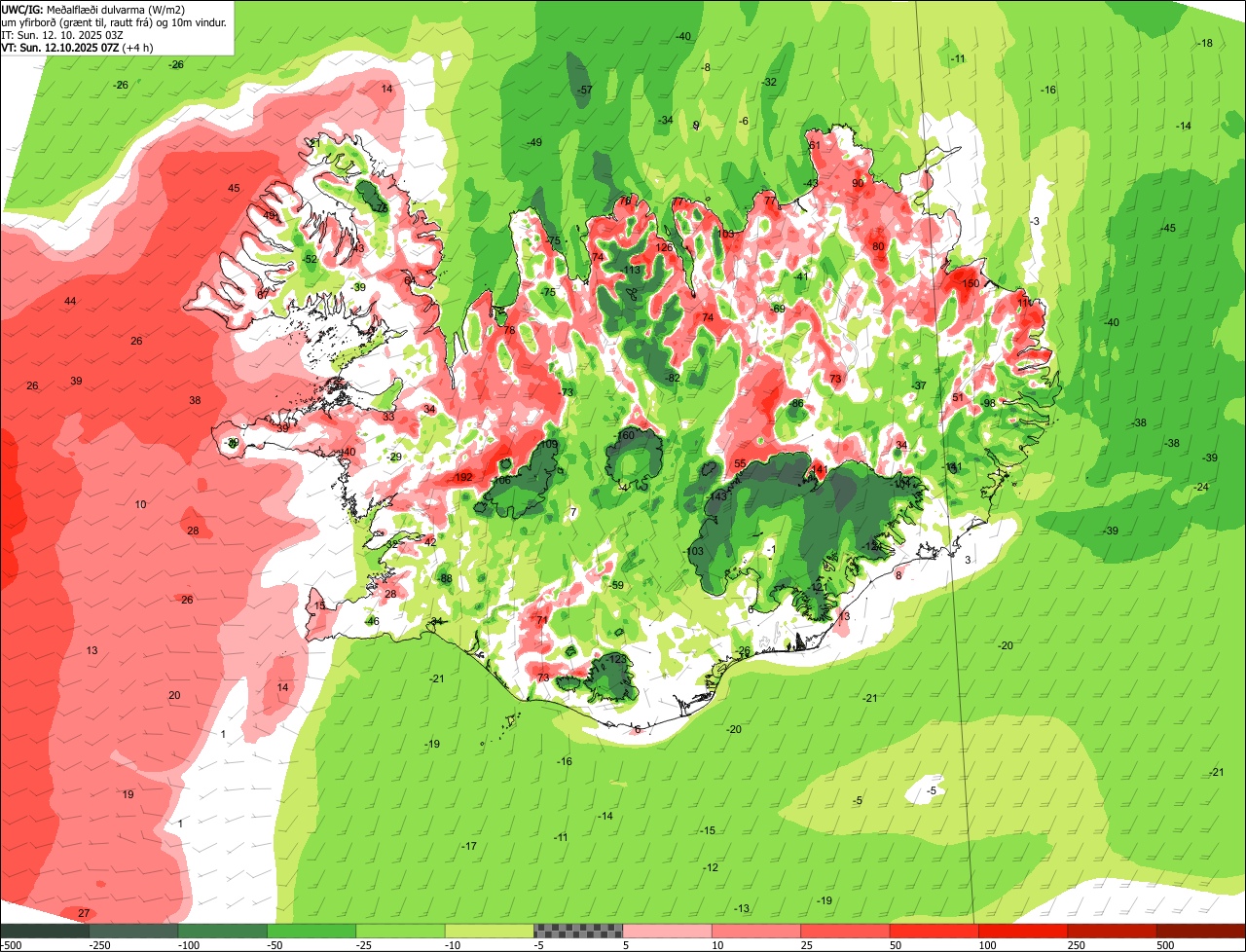
Task: Click legend swatch between -250 and -100
Action: coord(134,931)
